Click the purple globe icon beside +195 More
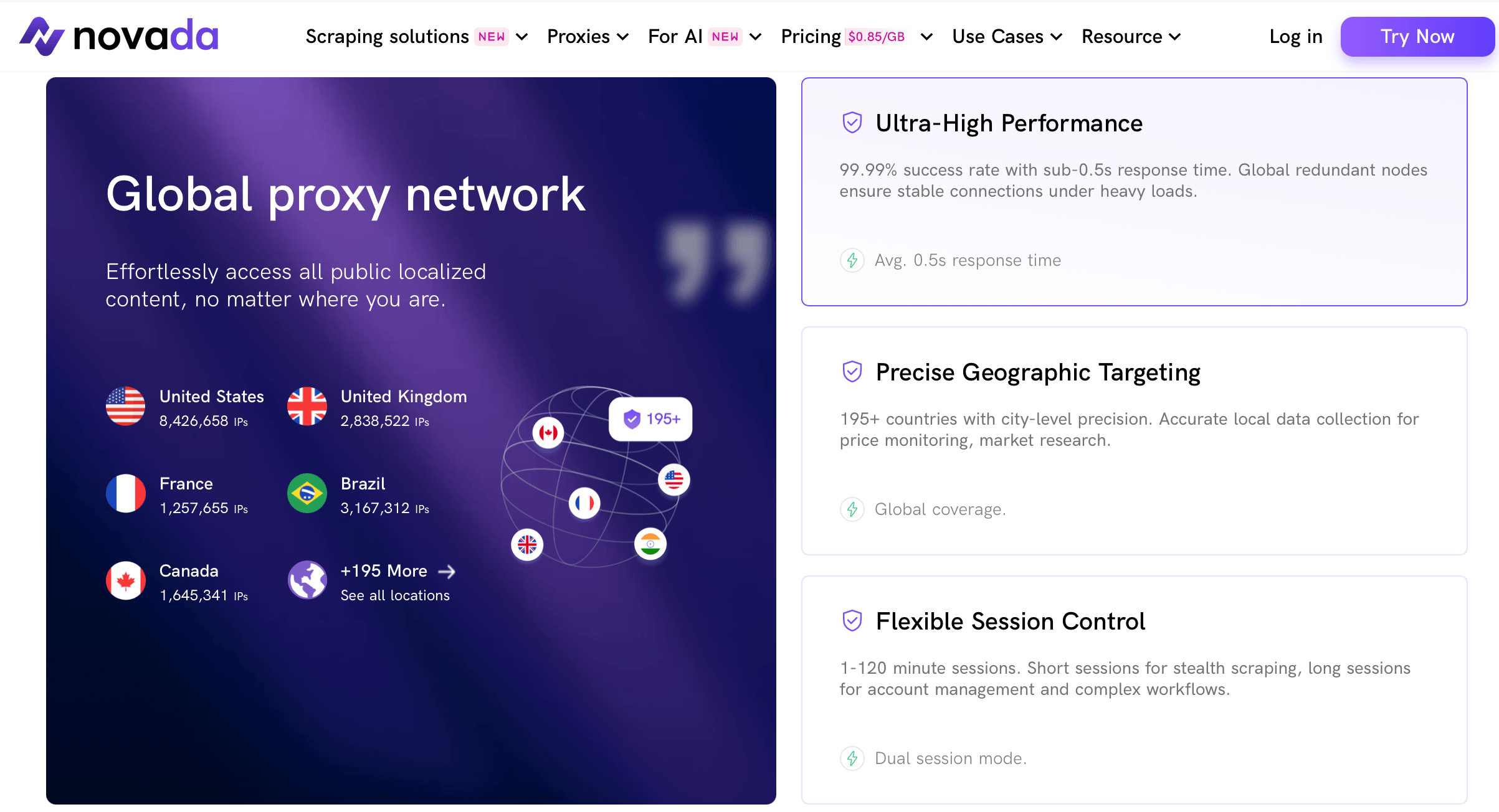Viewport: 1499px width, 812px height. pyautogui.click(x=307, y=580)
